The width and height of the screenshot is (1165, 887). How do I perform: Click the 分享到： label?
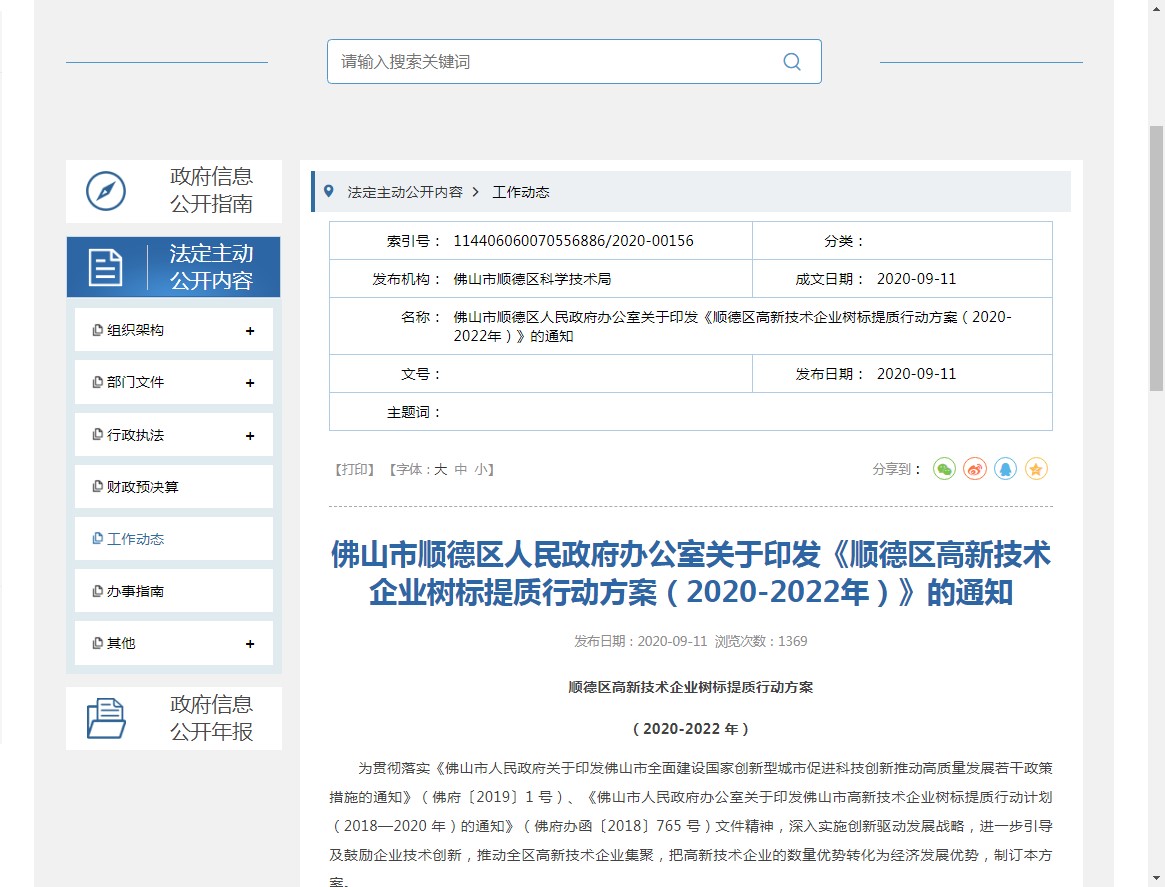pyautogui.click(x=898, y=470)
